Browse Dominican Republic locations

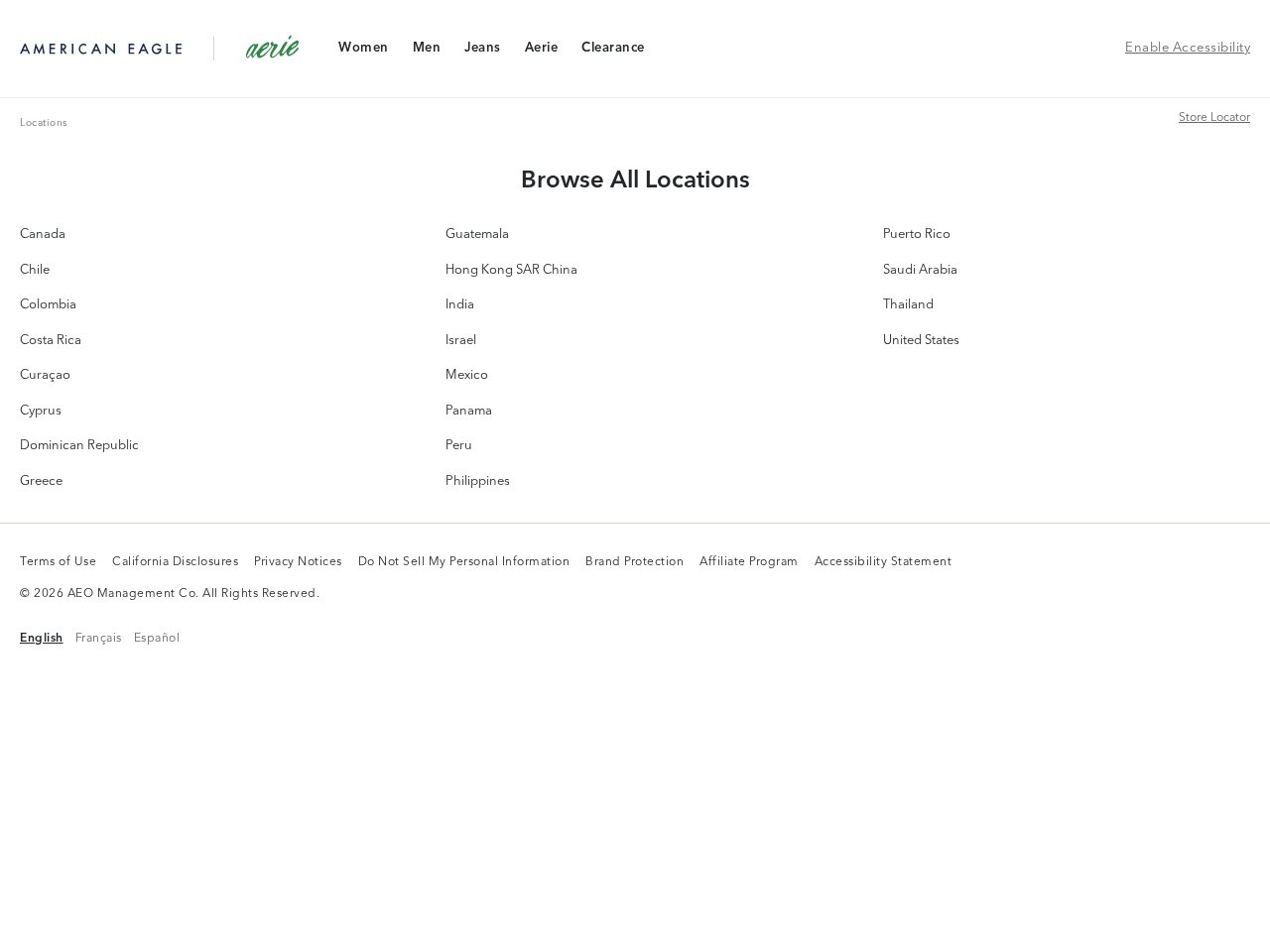click(79, 445)
